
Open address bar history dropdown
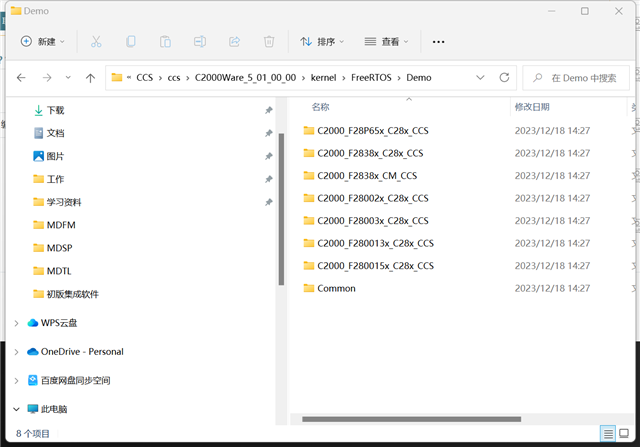(480, 78)
